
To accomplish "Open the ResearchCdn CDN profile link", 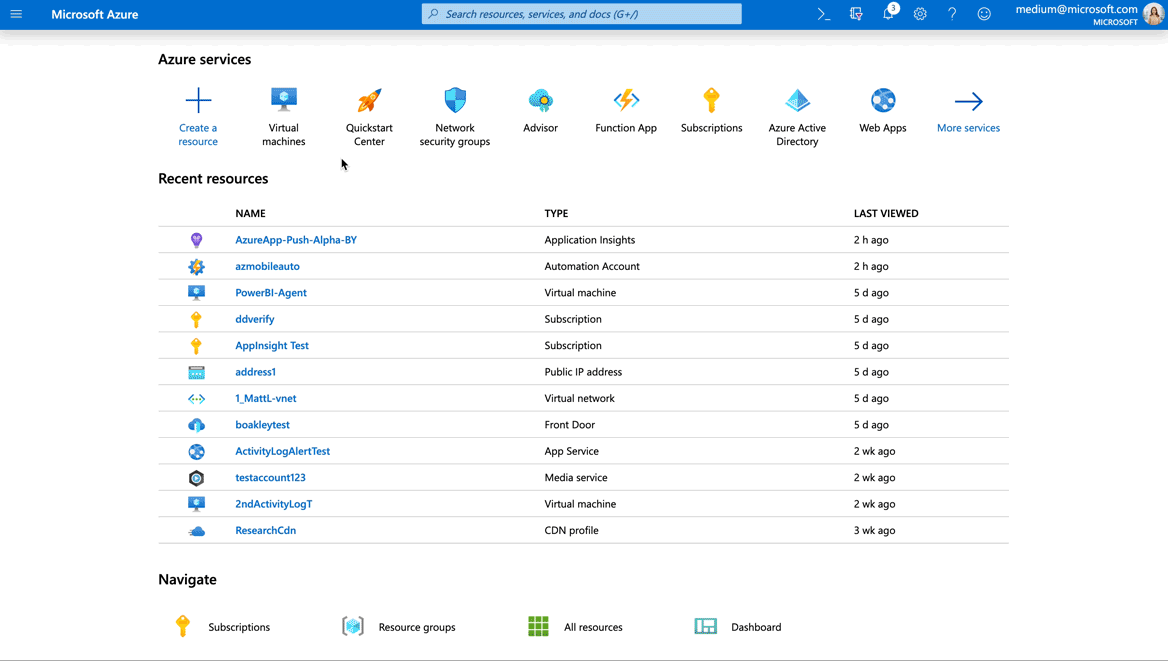I will [x=265, y=531].
